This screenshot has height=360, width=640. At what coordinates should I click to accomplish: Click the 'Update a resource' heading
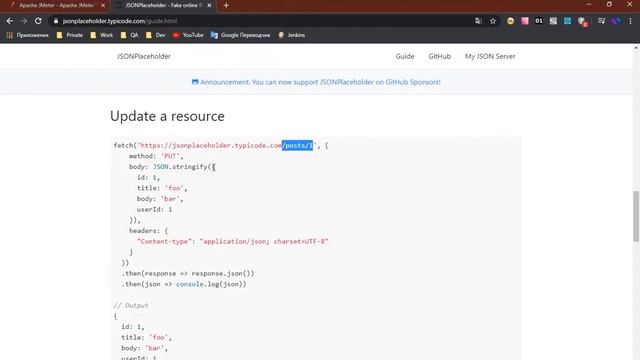pos(167,116)
